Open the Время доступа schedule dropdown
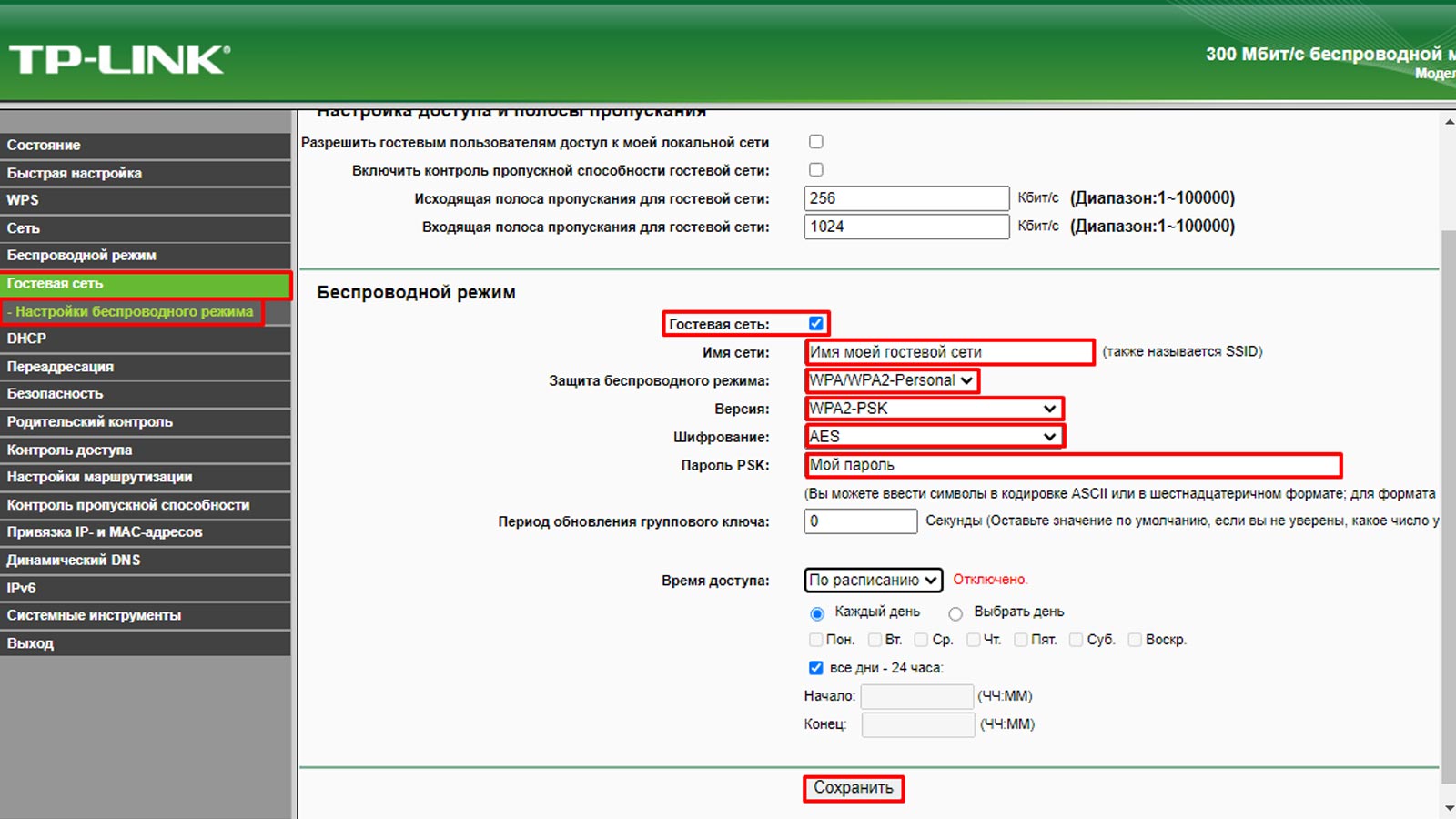The width and height of the screenshot is (1456, 819). [874, 580]
